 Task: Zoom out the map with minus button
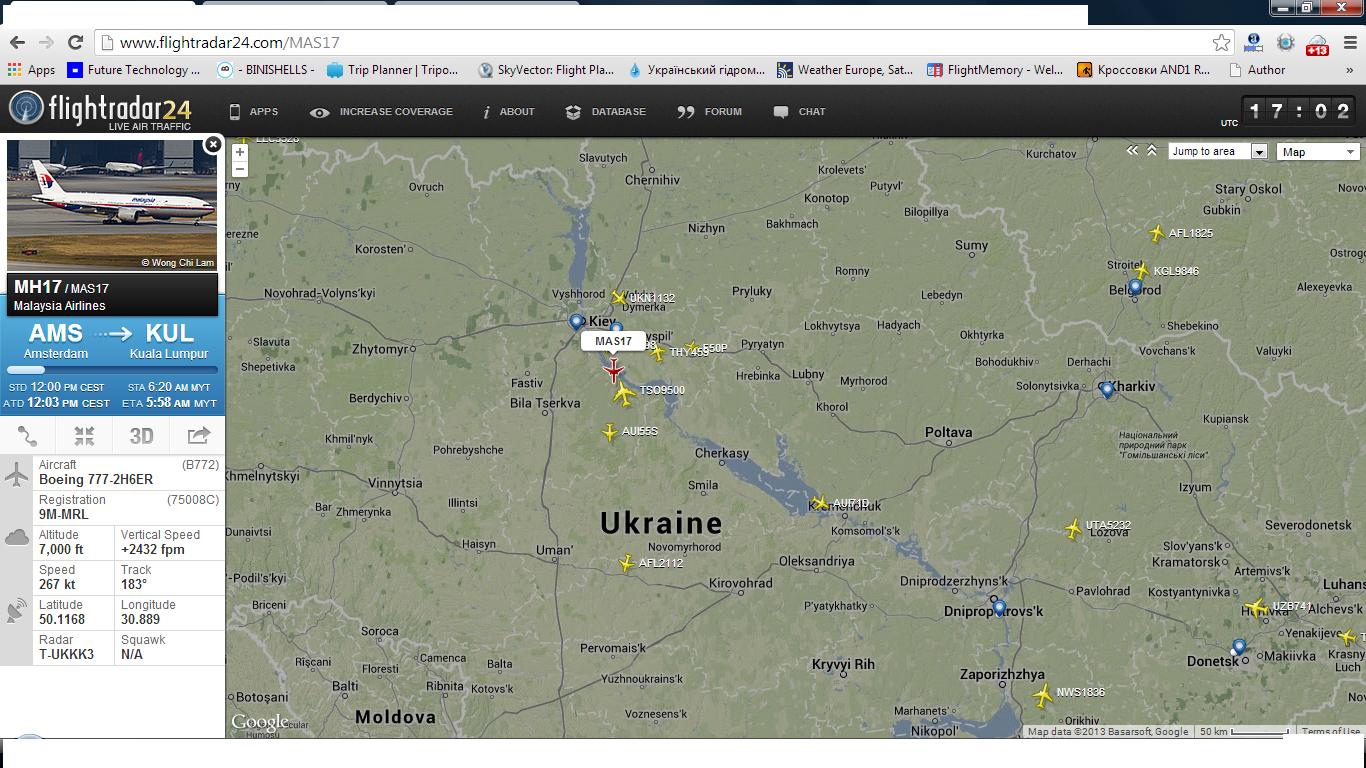tap(240, 170)
